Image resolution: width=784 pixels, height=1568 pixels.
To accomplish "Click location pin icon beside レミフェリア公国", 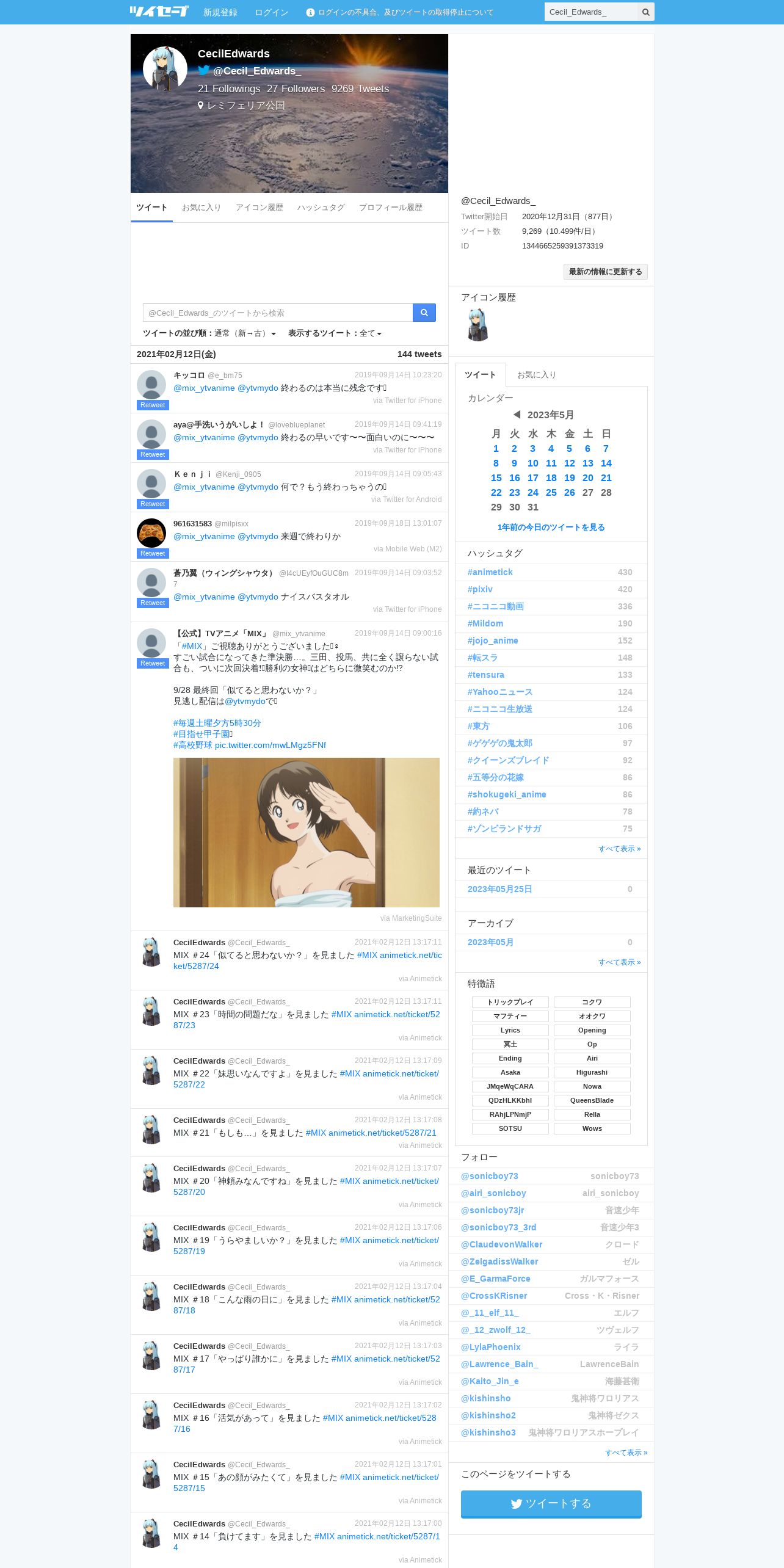I will (200, 106).
